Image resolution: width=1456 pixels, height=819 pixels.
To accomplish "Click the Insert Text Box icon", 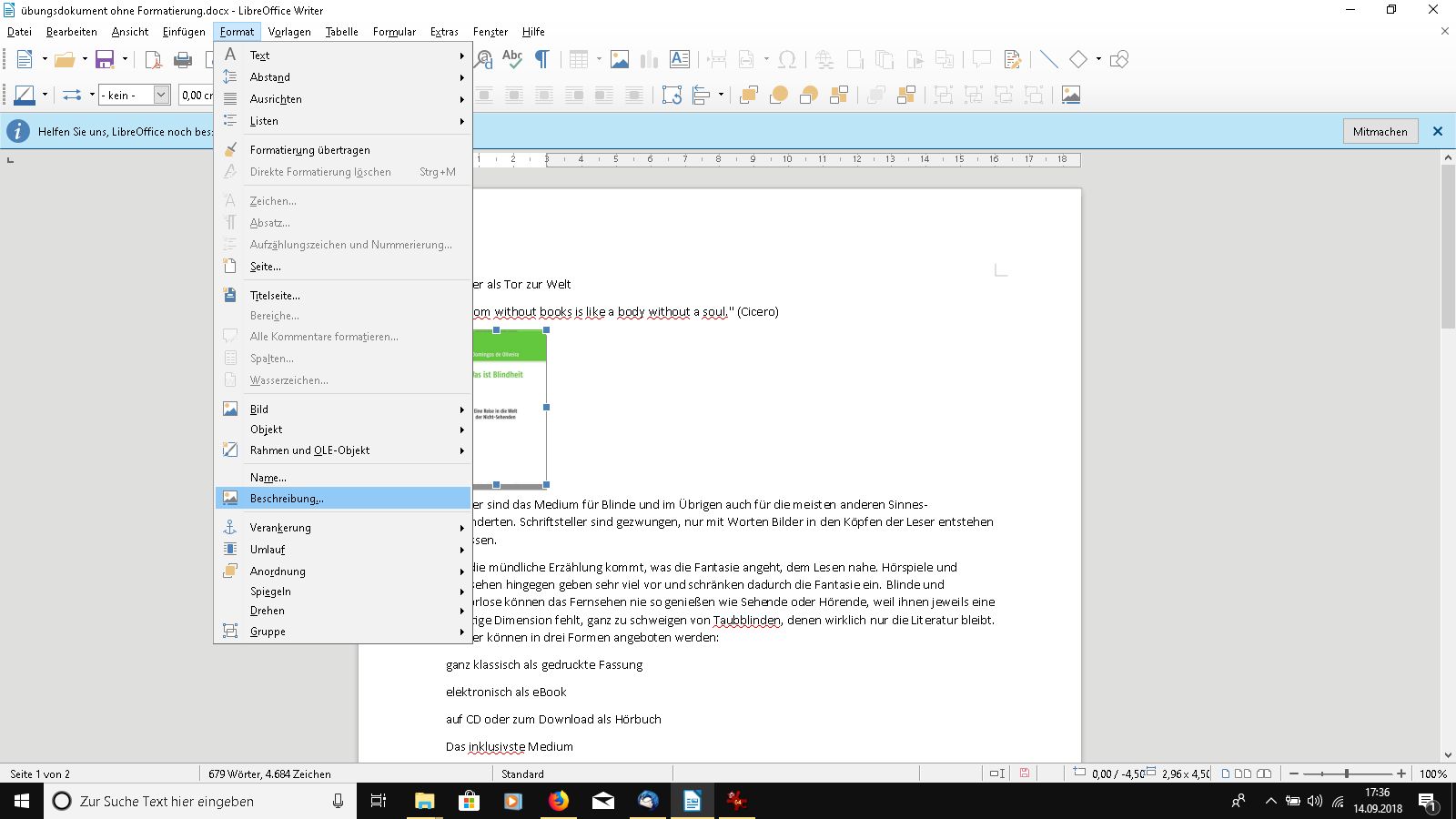I will click(x=680, y=60).
